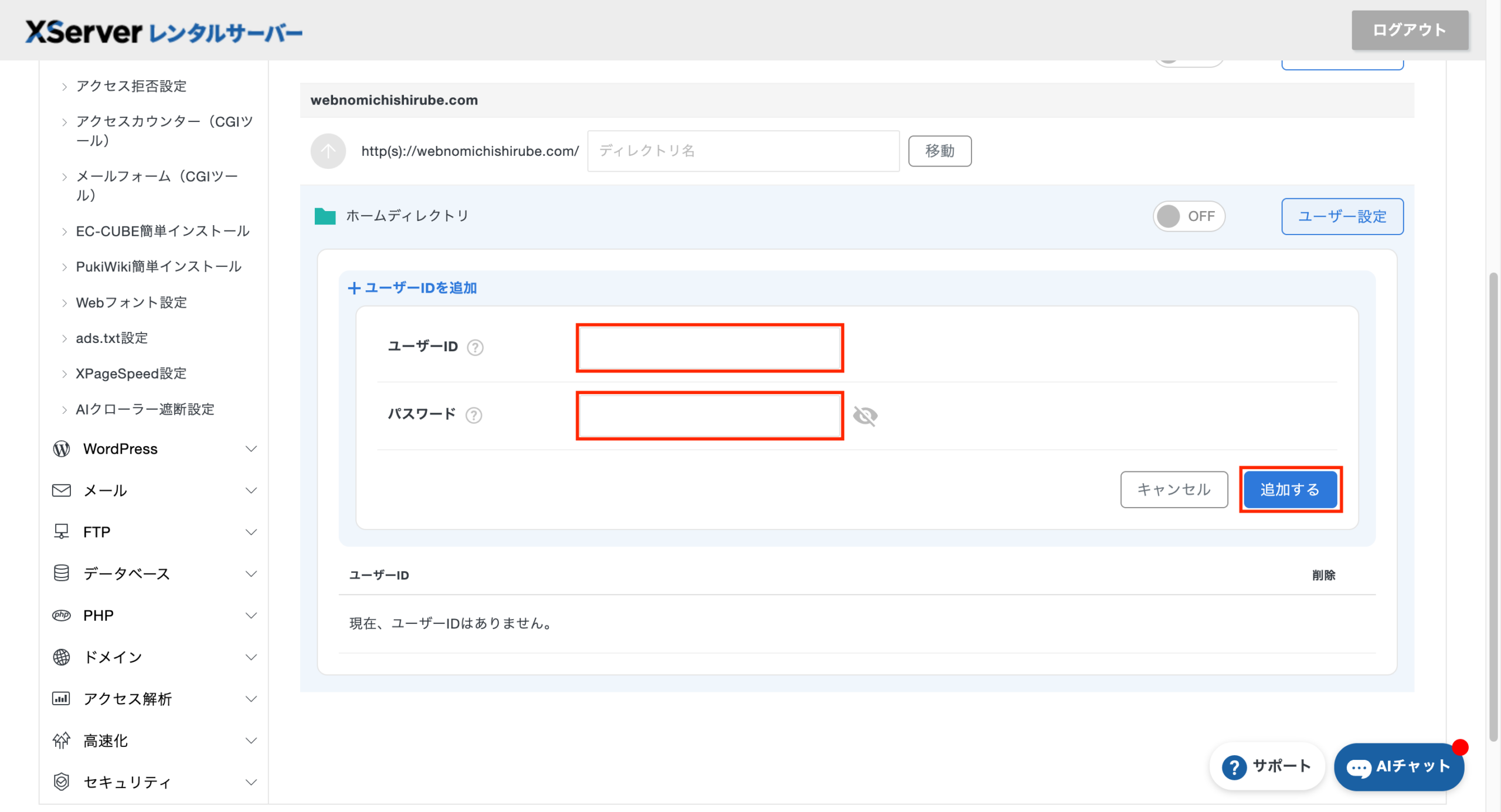Screen dimensions: 1501x812
Task: Open PukiWiki簡単インストール menu item
Action: pos(158,267)
